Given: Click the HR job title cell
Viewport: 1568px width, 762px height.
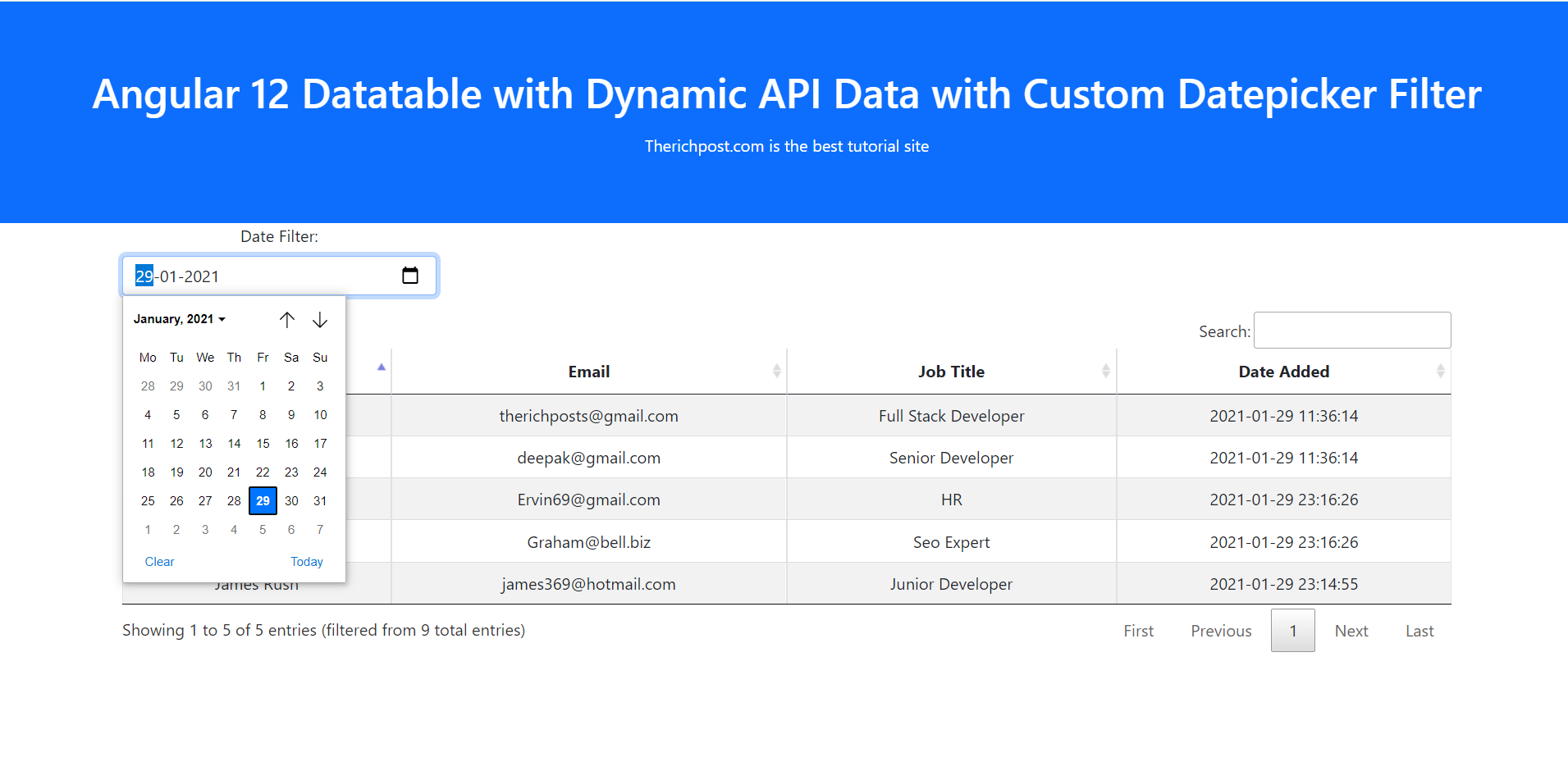Looking at the screenshot, I should click(952, 500).
